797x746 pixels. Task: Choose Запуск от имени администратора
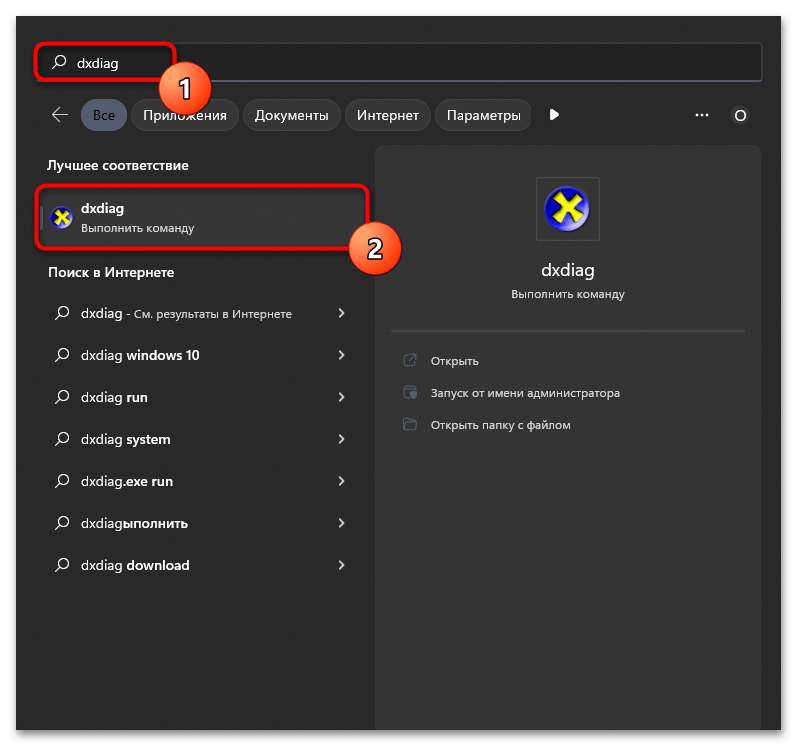[x=525, y=393]
